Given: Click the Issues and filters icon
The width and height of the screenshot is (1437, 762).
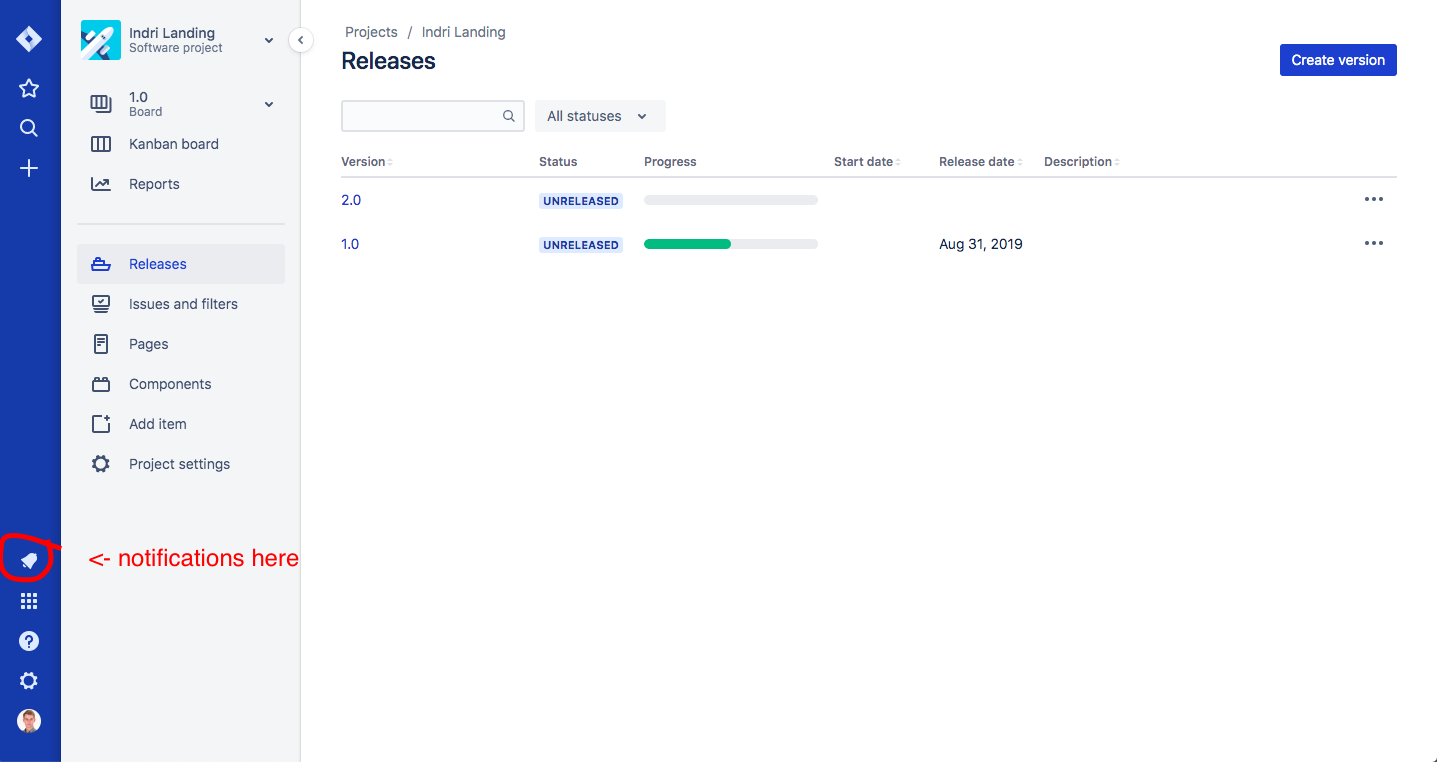Looking at the screenshot, I should [101, 304].
